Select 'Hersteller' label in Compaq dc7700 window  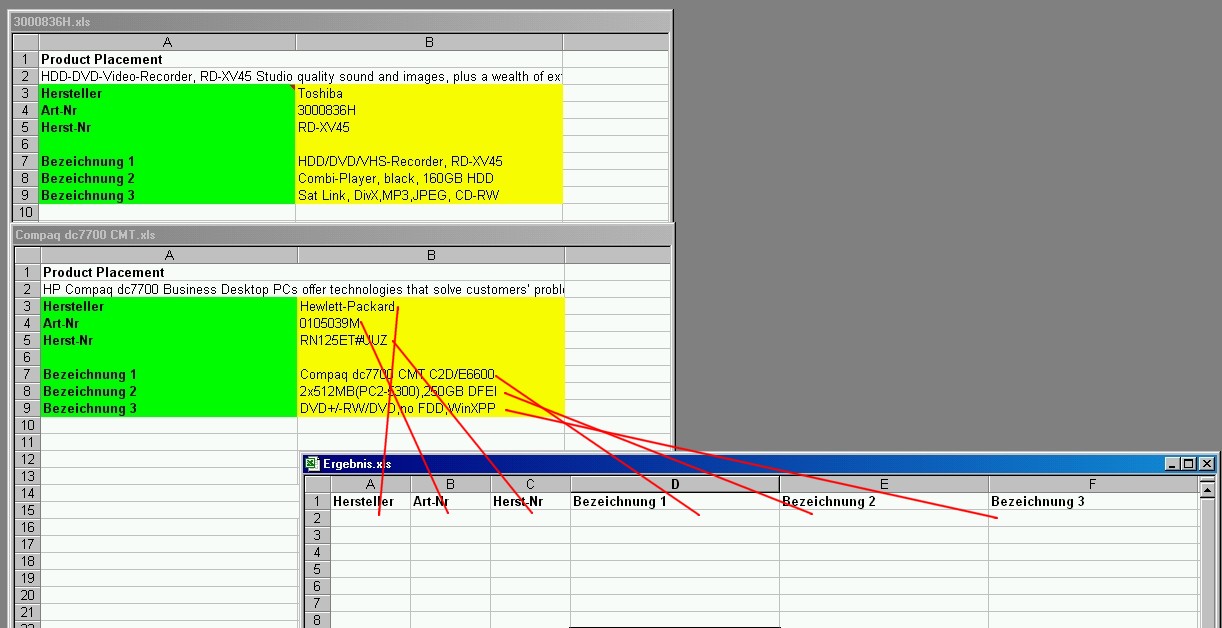[x=169, y=307]
